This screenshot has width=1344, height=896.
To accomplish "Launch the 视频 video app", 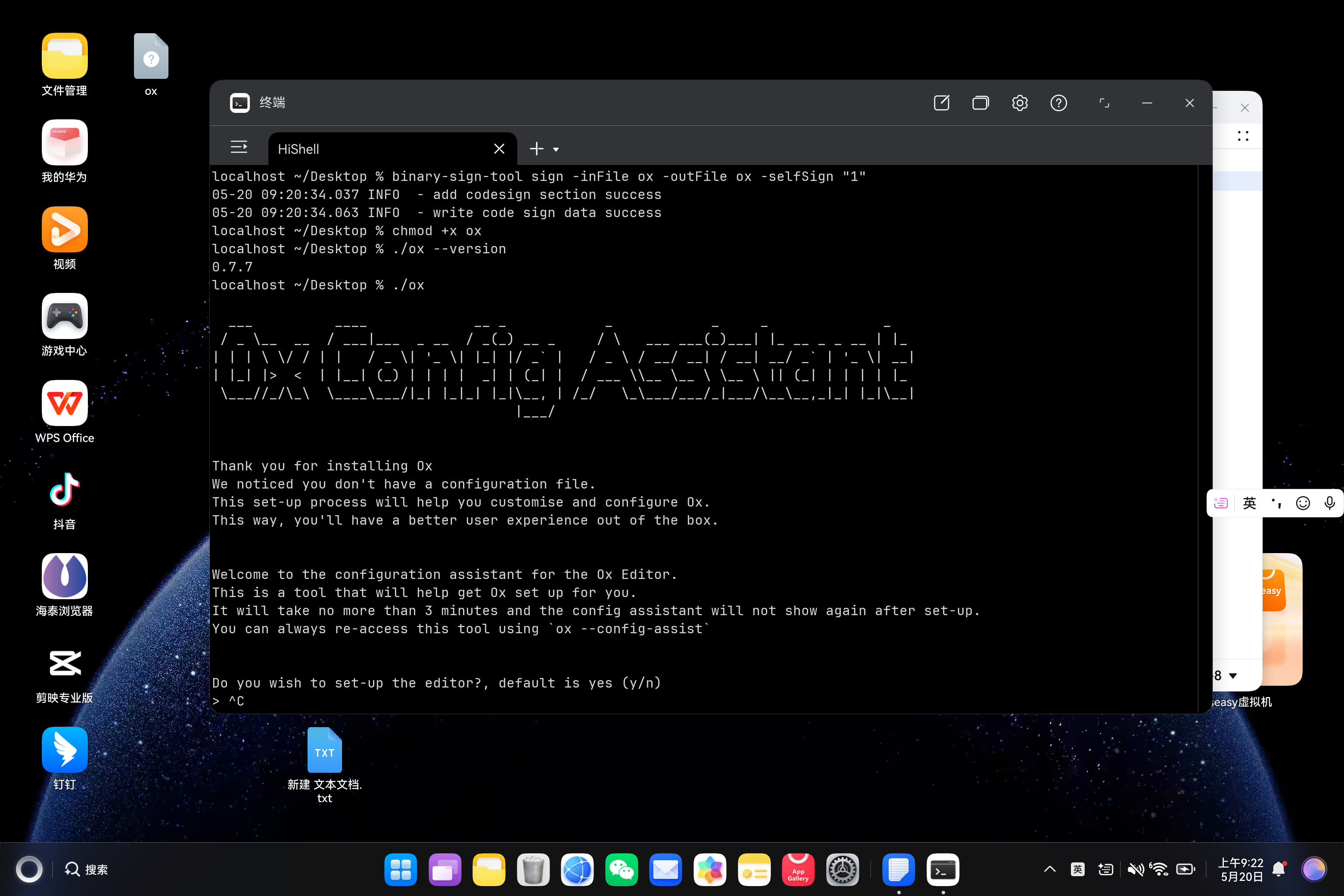I will [x=65, y=238].
